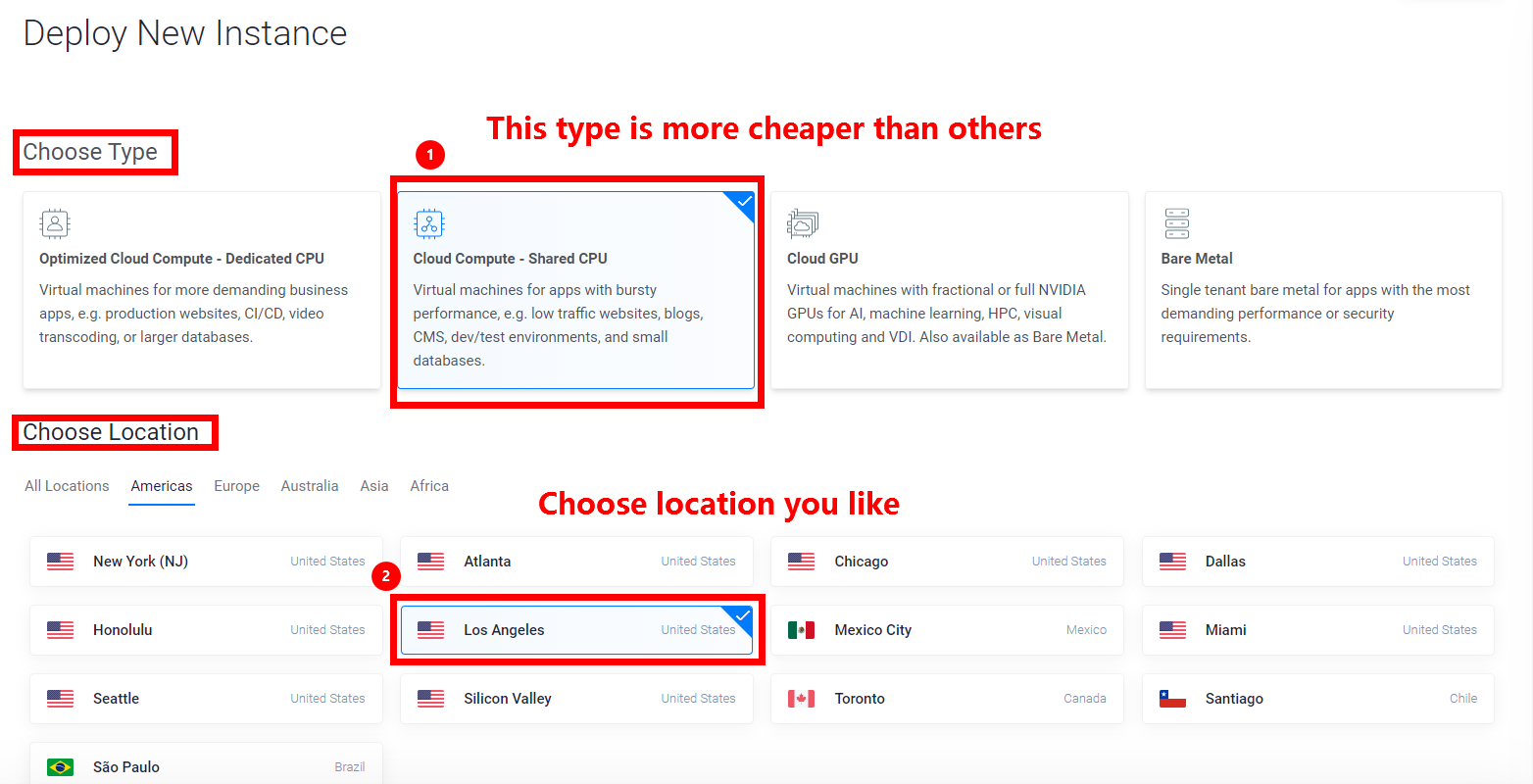The width and height of the screenshot is (1533, 784).
Task: Show the Asia locations tab
Action: tap(374, 486)
